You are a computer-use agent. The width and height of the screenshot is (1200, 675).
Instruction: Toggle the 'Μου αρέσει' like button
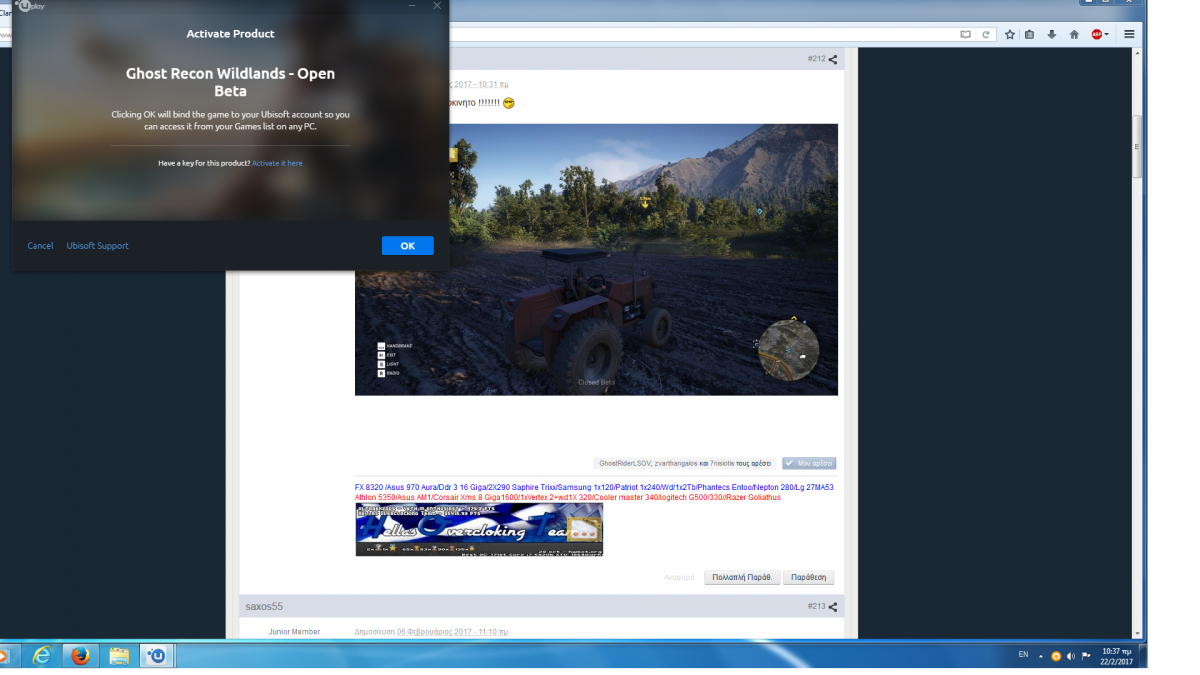click(x=809, y=464)
